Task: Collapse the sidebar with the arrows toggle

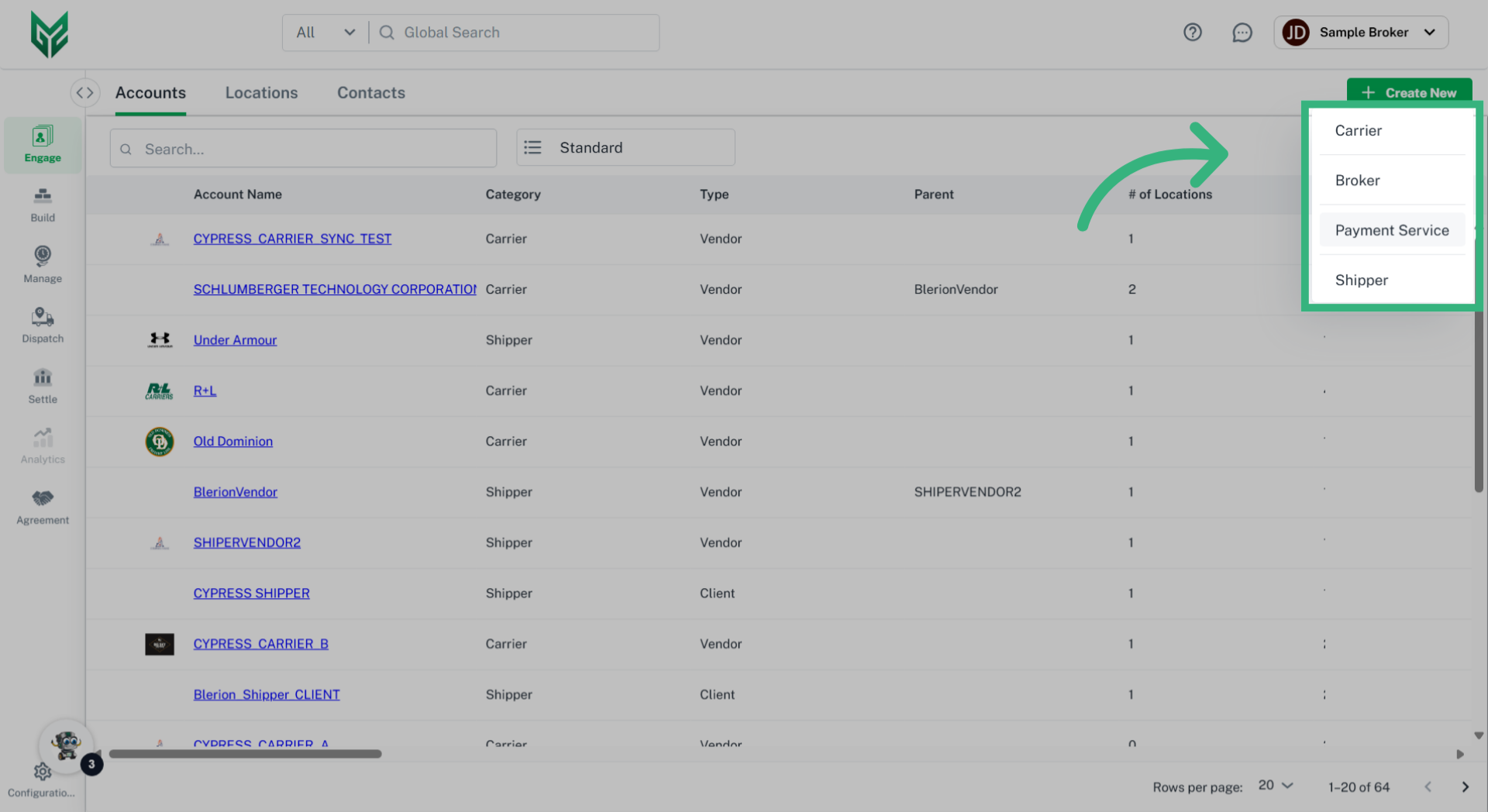Action: coord(84,93)
